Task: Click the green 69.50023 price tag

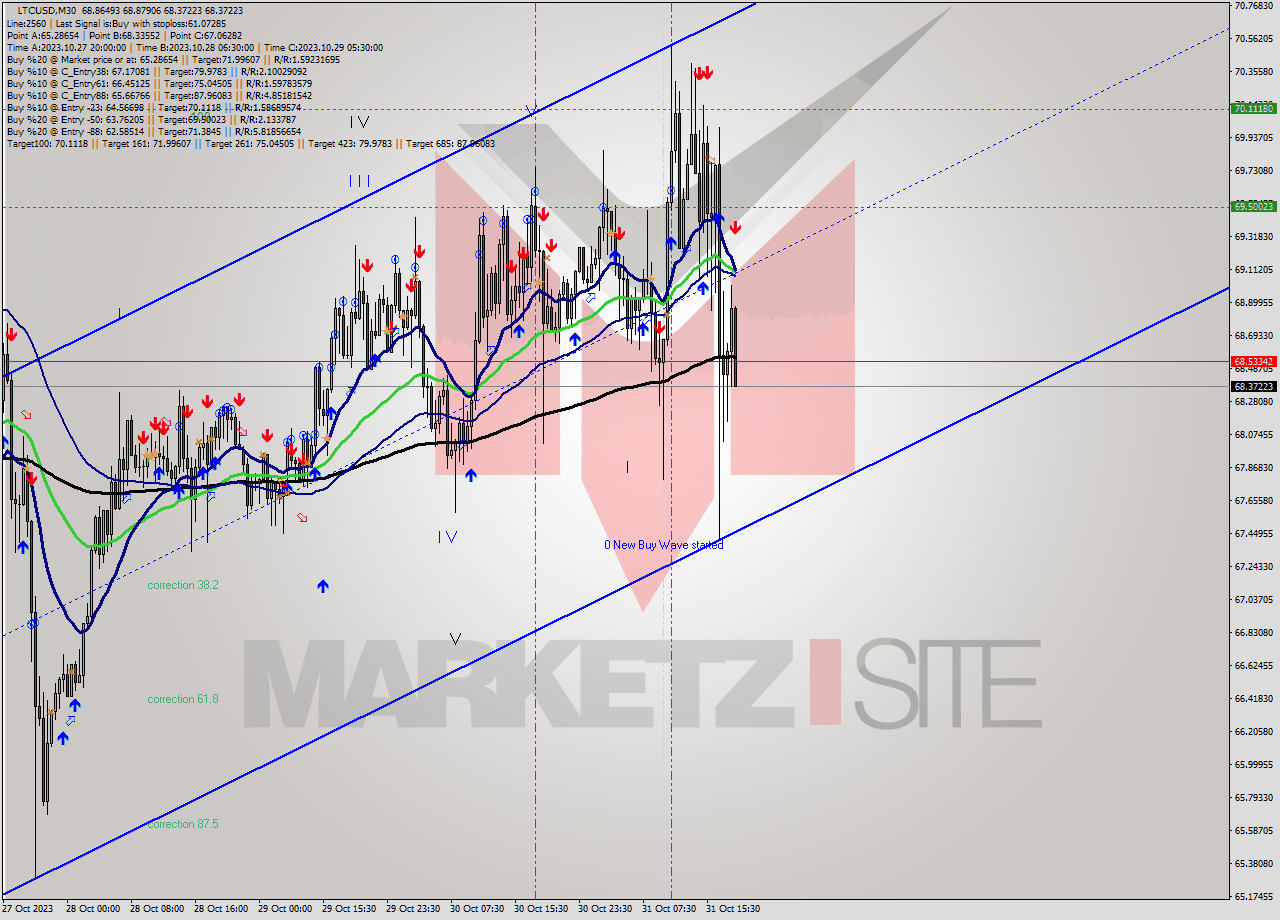Action: [1253, 206]
